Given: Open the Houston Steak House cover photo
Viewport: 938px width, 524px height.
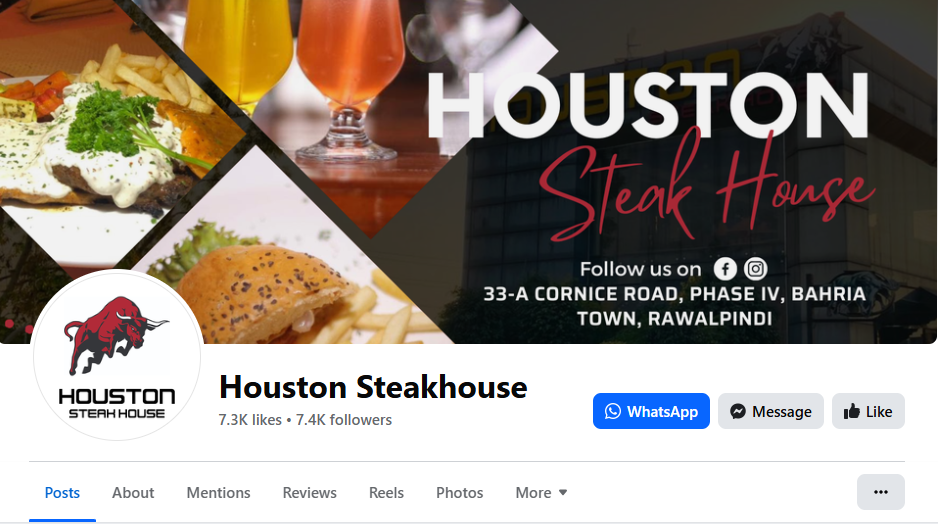Looking at the screenshot, I should tap(469, 172).
